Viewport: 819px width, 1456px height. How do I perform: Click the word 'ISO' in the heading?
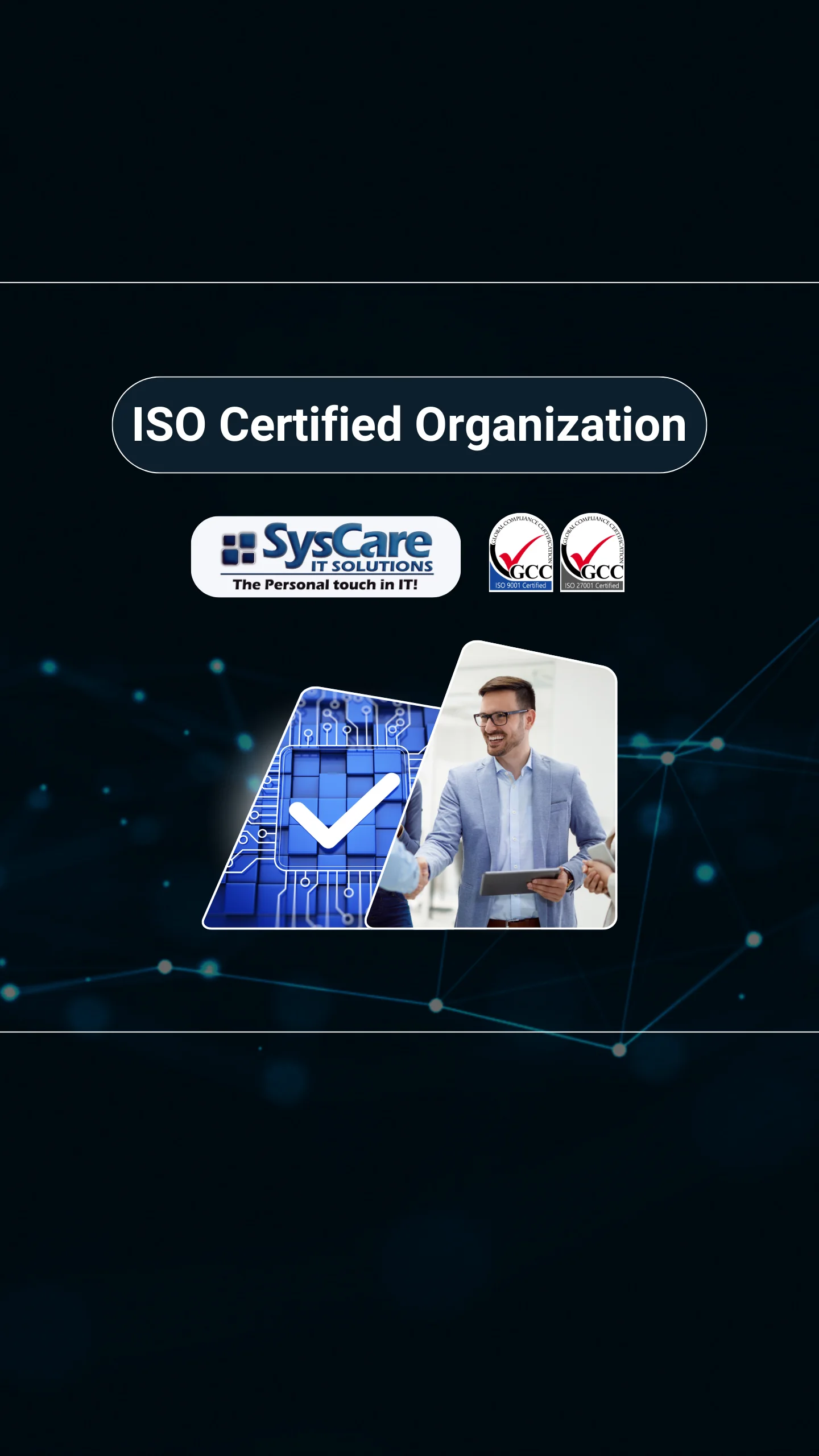click(169, 424)
